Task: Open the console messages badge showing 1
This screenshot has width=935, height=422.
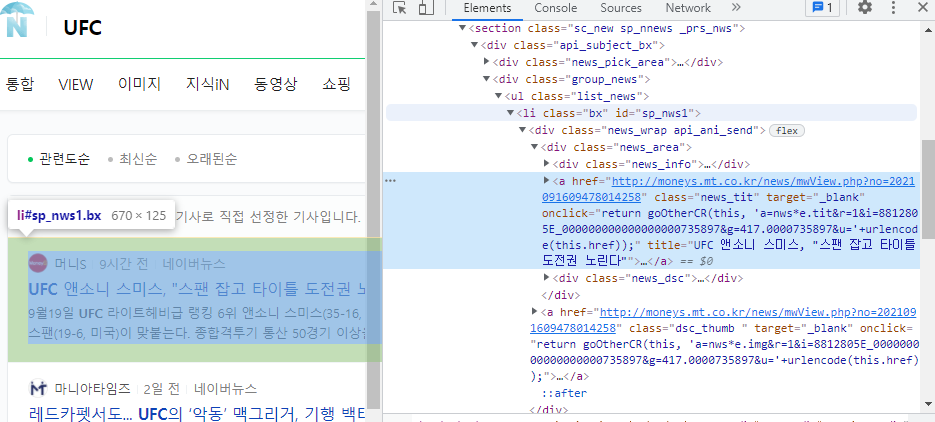Action: click(x=822, y=8)
